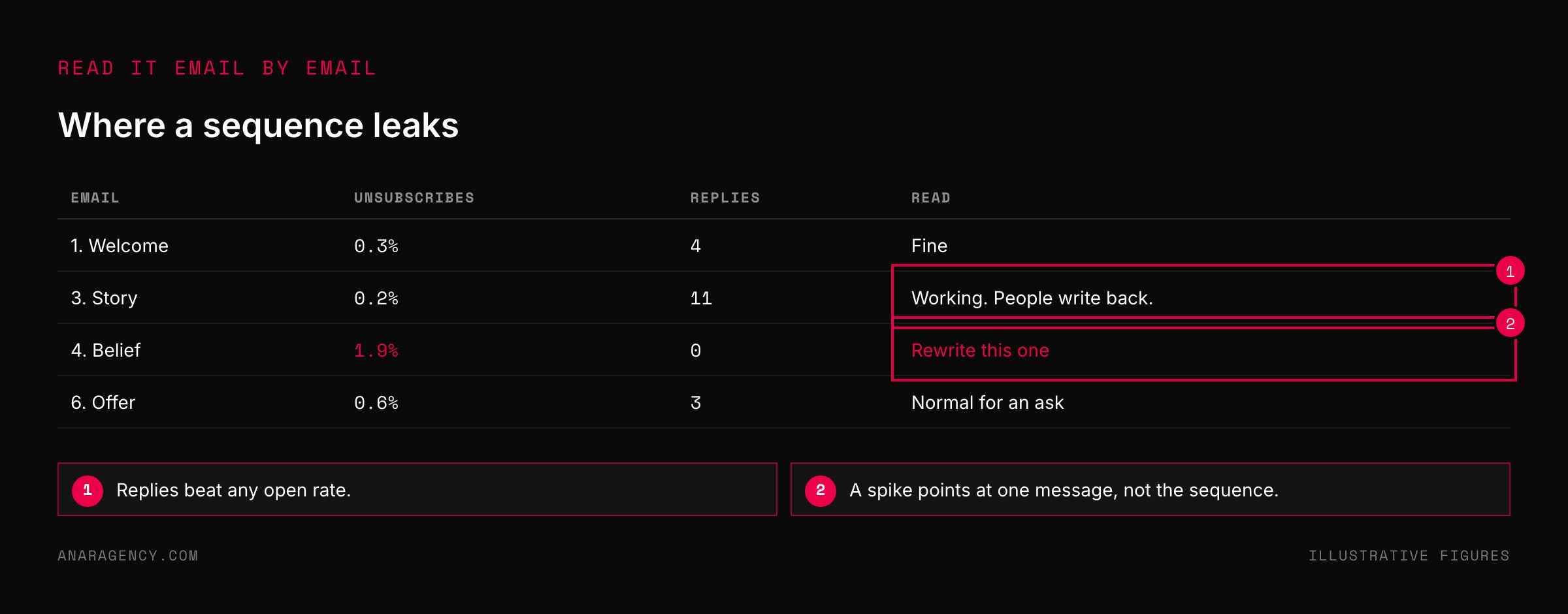Click the UNSUBSCRIBES column header
Screen dimensions: 1568x614
[414, 198]
